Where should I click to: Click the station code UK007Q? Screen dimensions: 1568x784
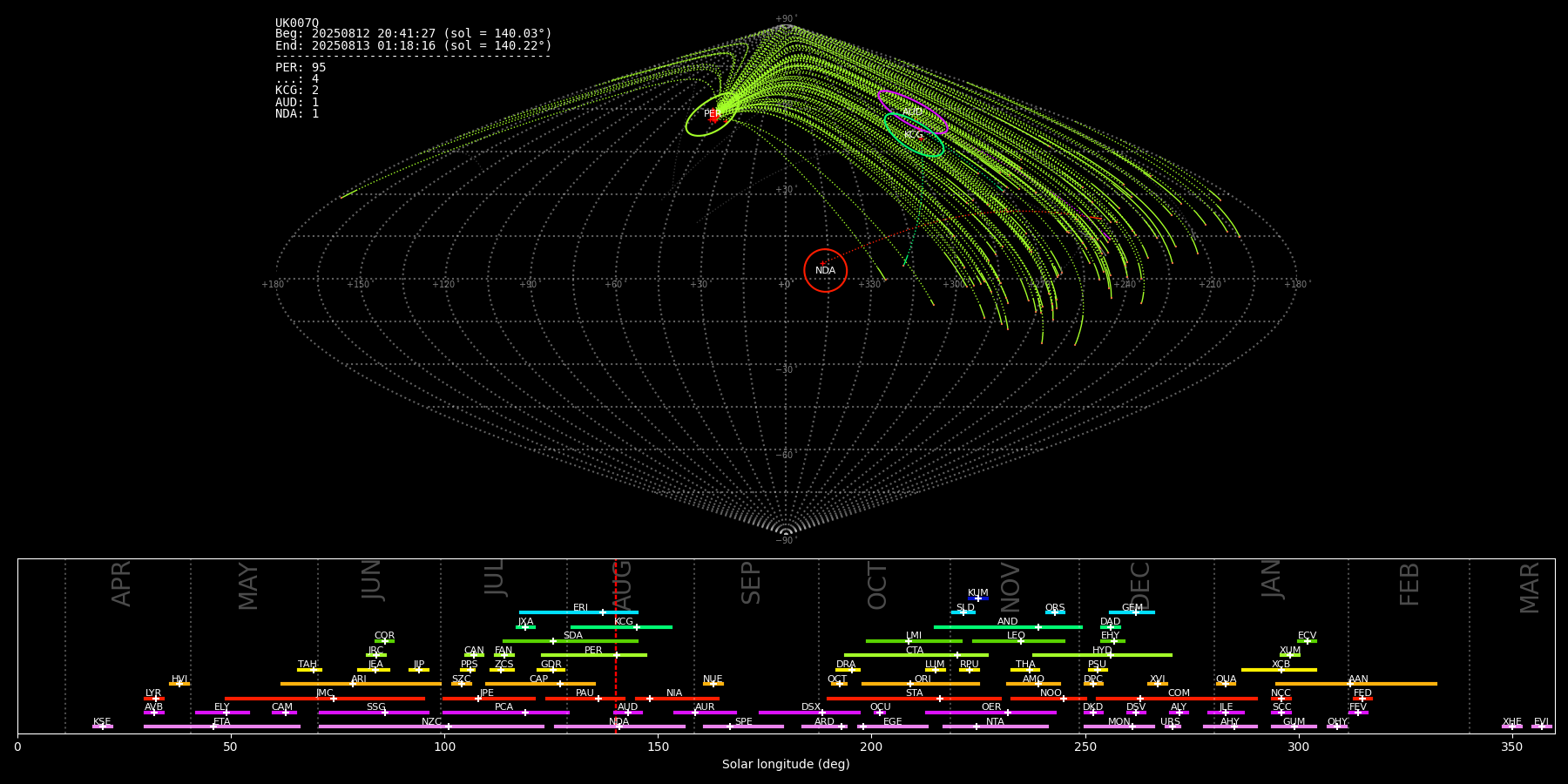pyautogui.click(x=297, y=24)
